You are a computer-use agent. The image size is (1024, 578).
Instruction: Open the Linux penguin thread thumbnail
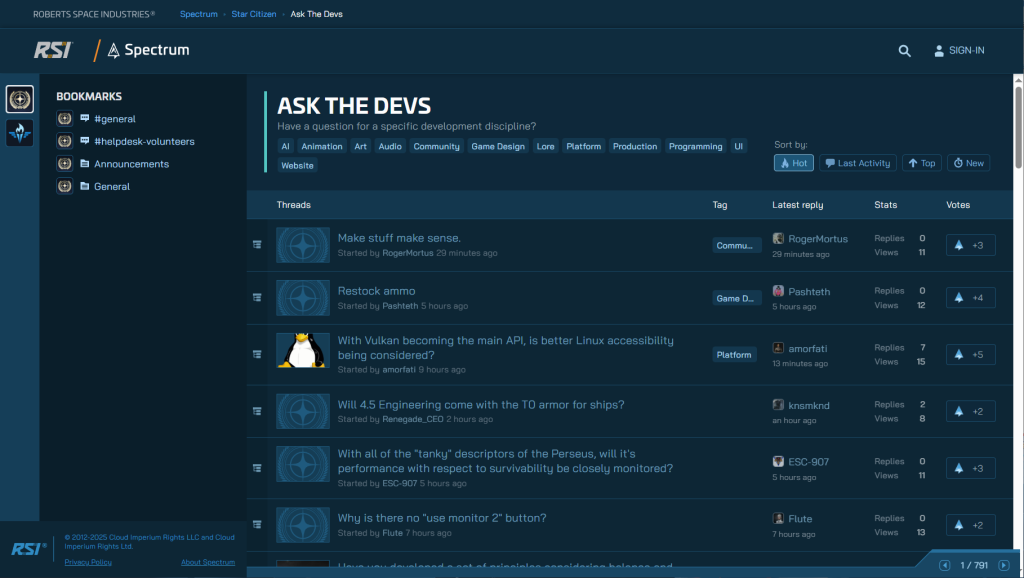pyautogui.click(x=302, y=351)
